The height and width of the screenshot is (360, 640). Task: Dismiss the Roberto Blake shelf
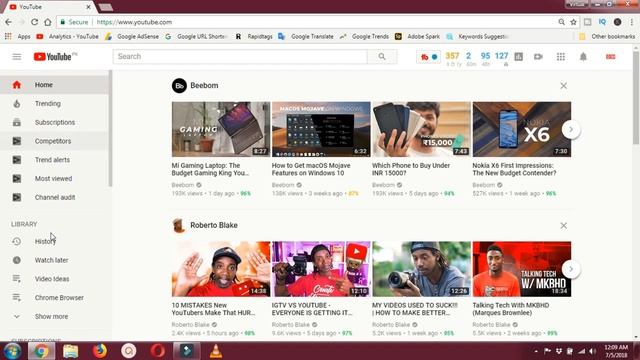pyautogui.click(x=564, y=226)
